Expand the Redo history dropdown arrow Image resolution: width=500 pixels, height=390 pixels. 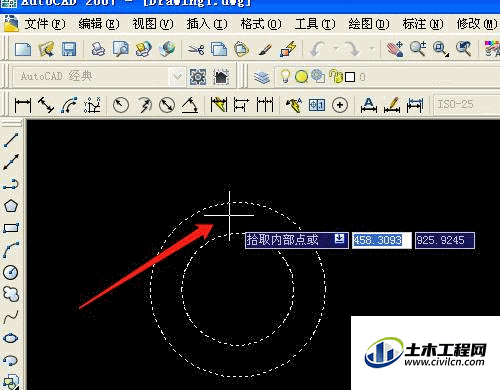pyautogui.click(x=372, y=49)
